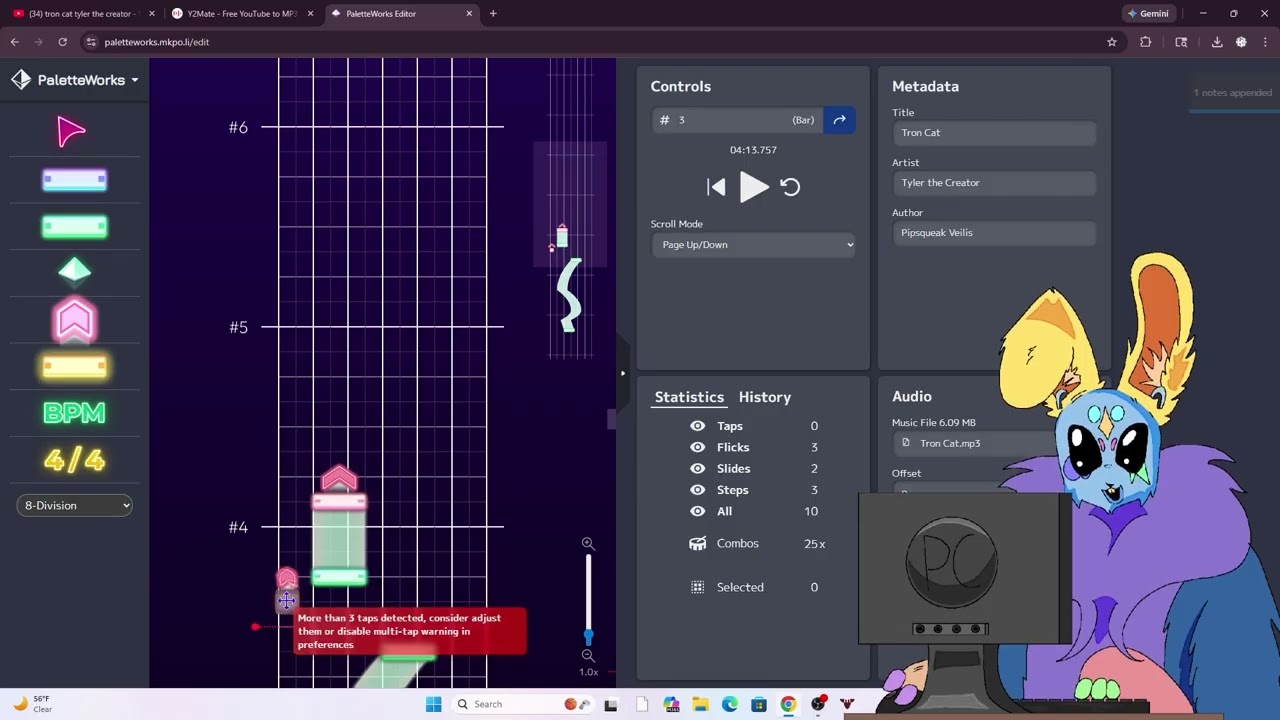Select the BPM change tool

pos(74,413)
